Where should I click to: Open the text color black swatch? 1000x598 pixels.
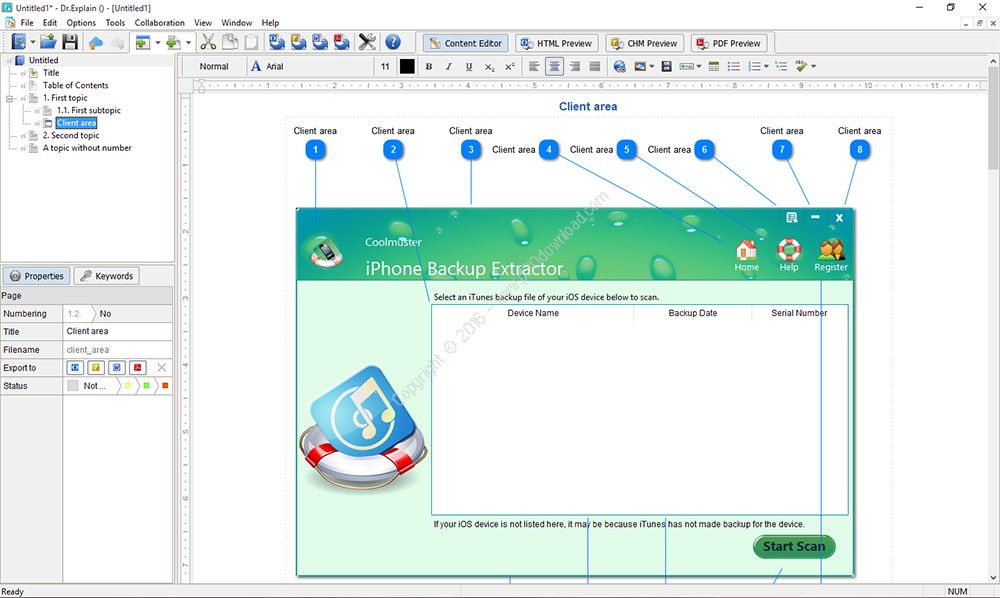pos(407,66)
